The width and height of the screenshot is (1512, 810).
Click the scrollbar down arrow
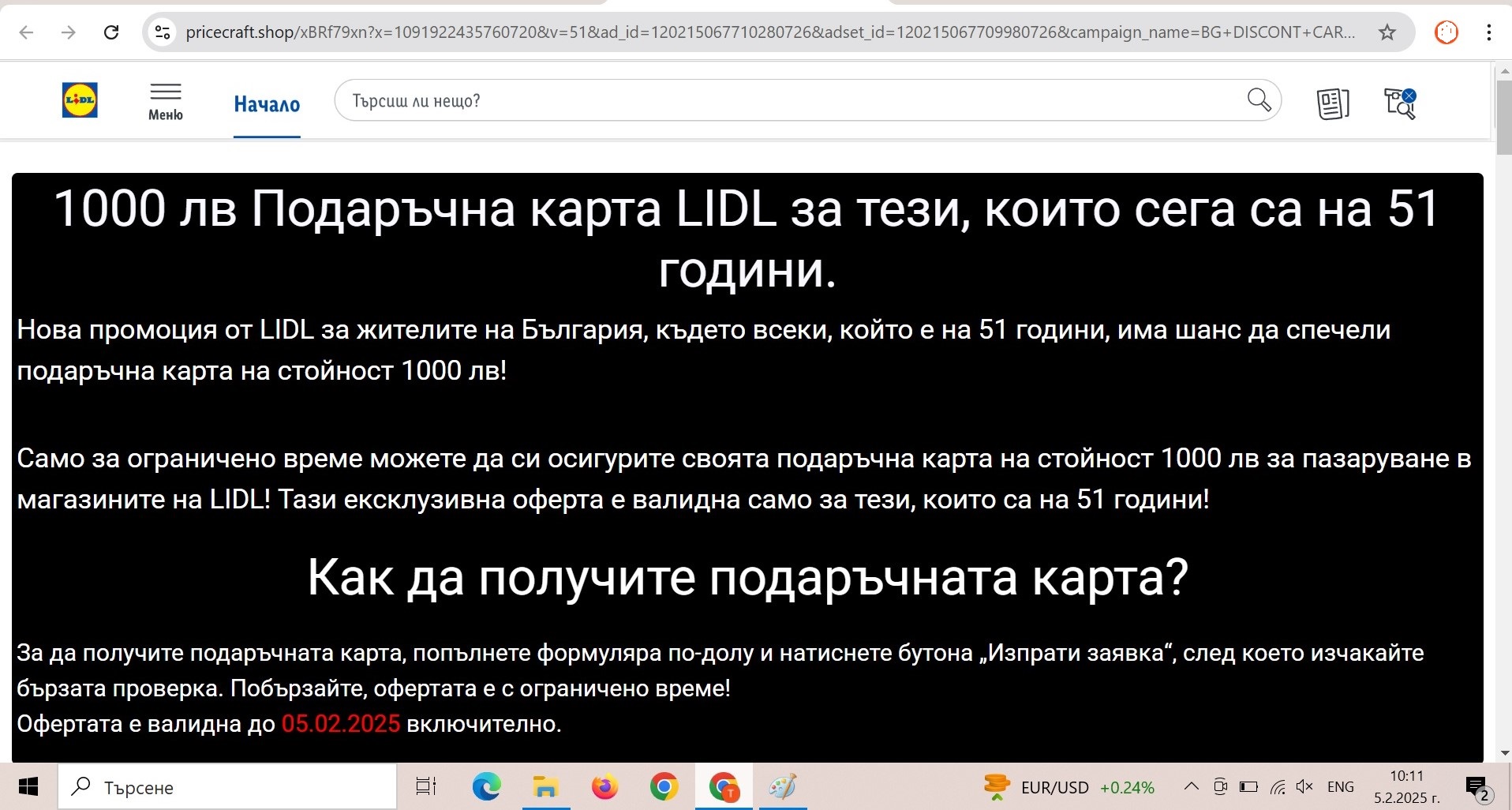[1504, 753]
